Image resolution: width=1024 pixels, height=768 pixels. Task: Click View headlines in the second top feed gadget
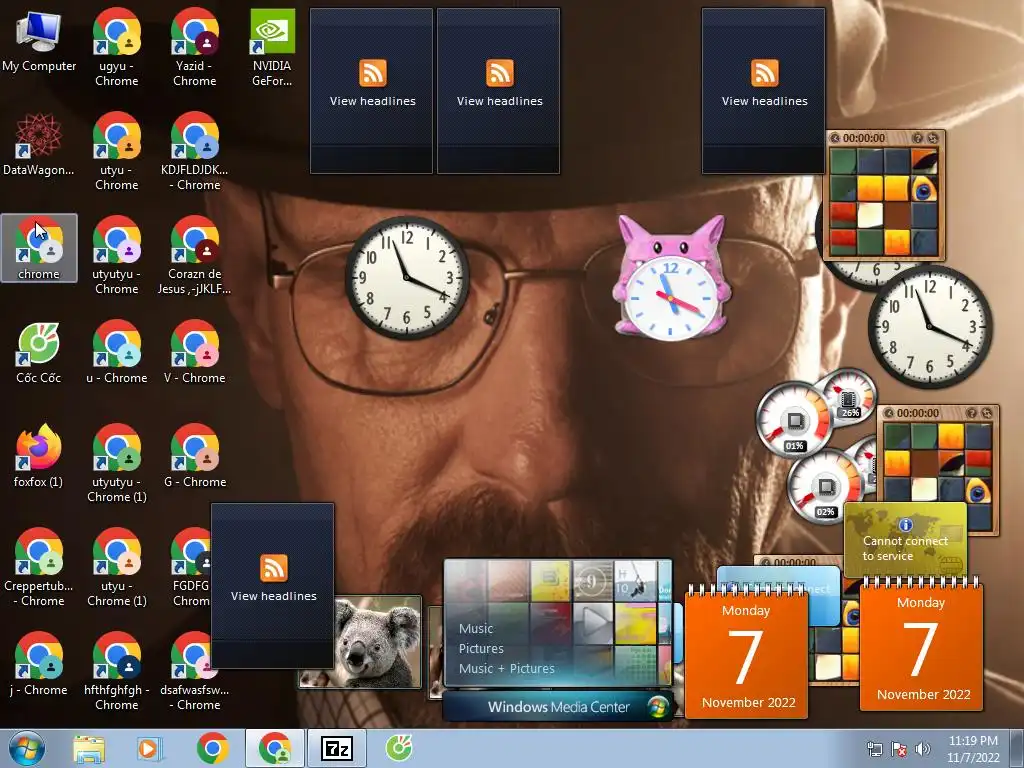[x=500, y=101]
